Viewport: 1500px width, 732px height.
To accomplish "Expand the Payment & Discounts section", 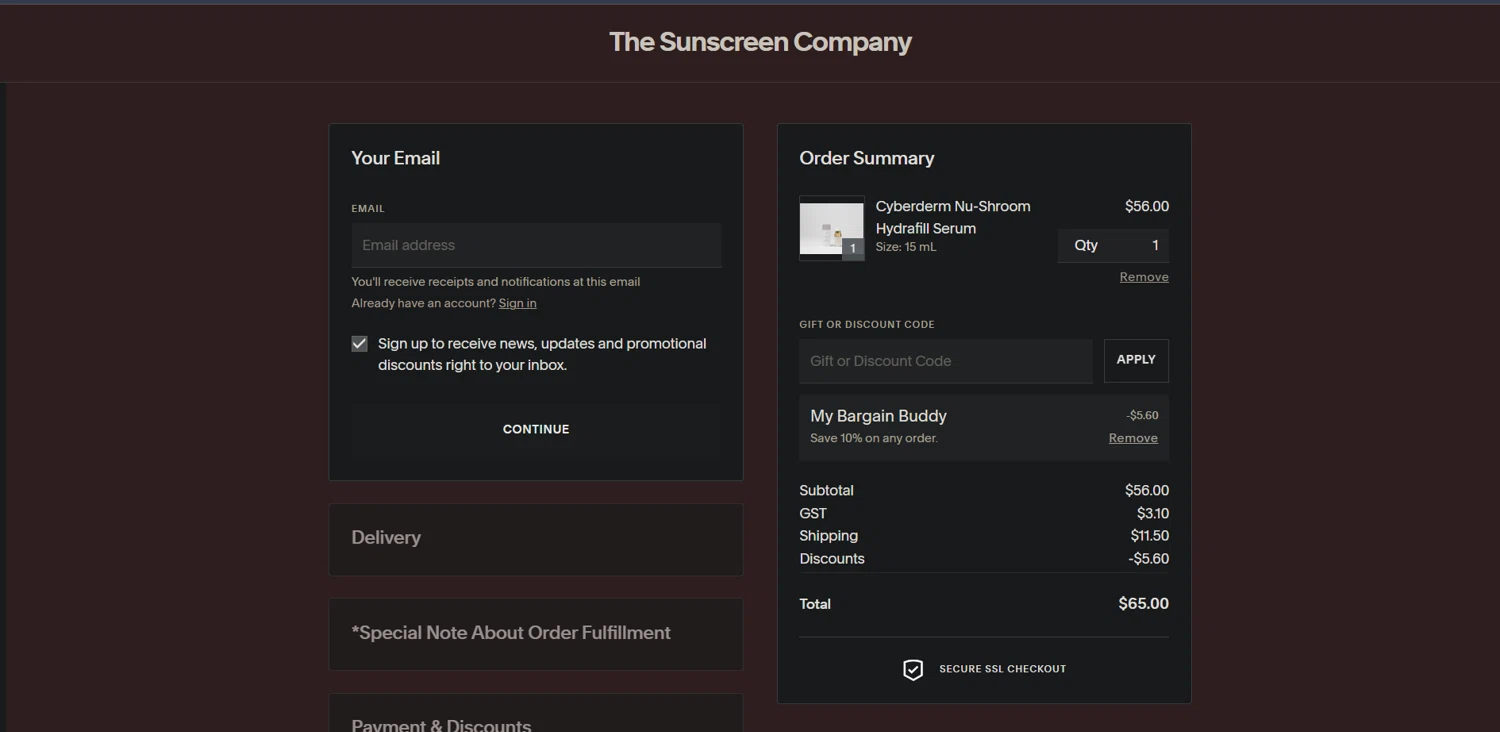I will [536, 713].
